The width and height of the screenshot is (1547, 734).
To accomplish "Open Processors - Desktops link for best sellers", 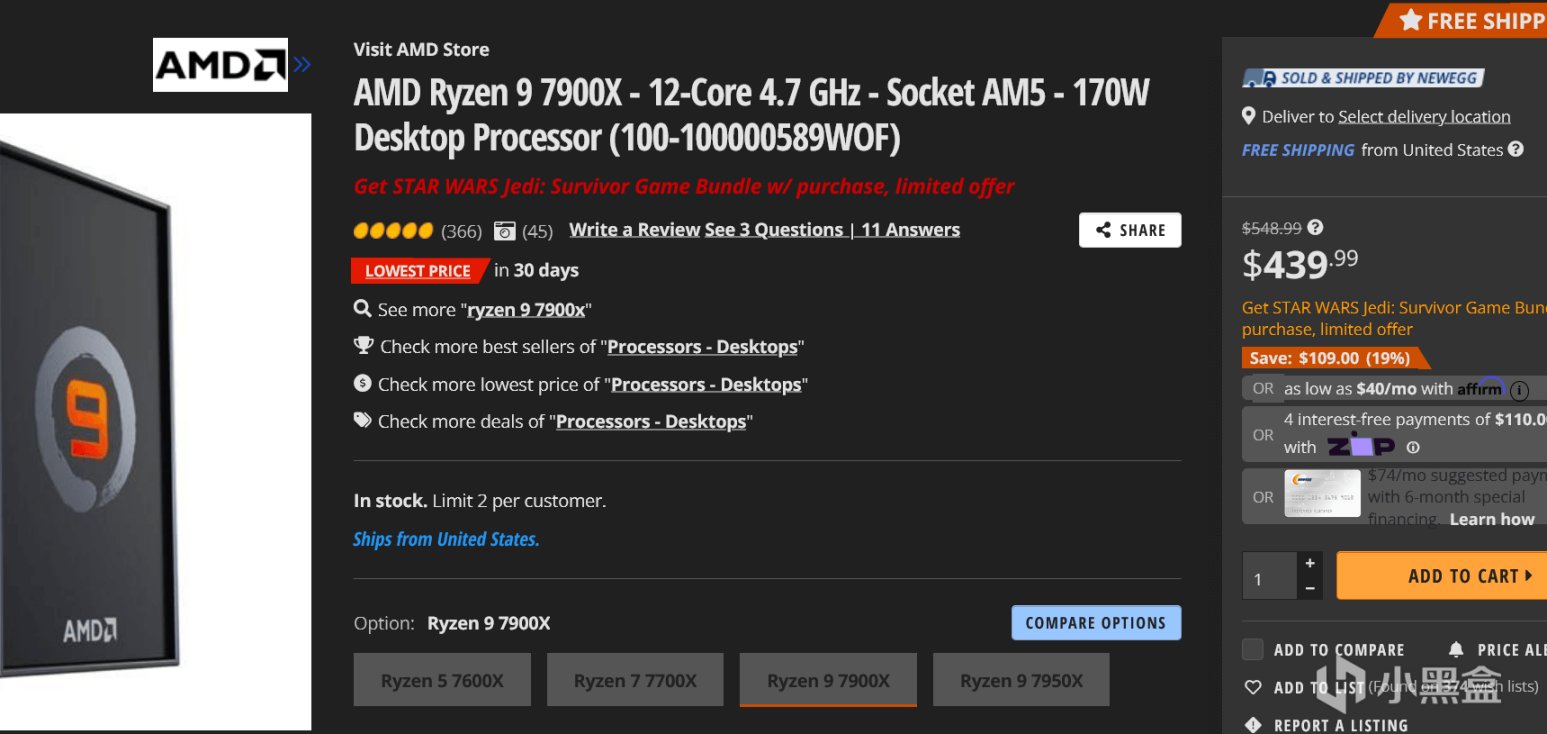I will coord(703,347).
